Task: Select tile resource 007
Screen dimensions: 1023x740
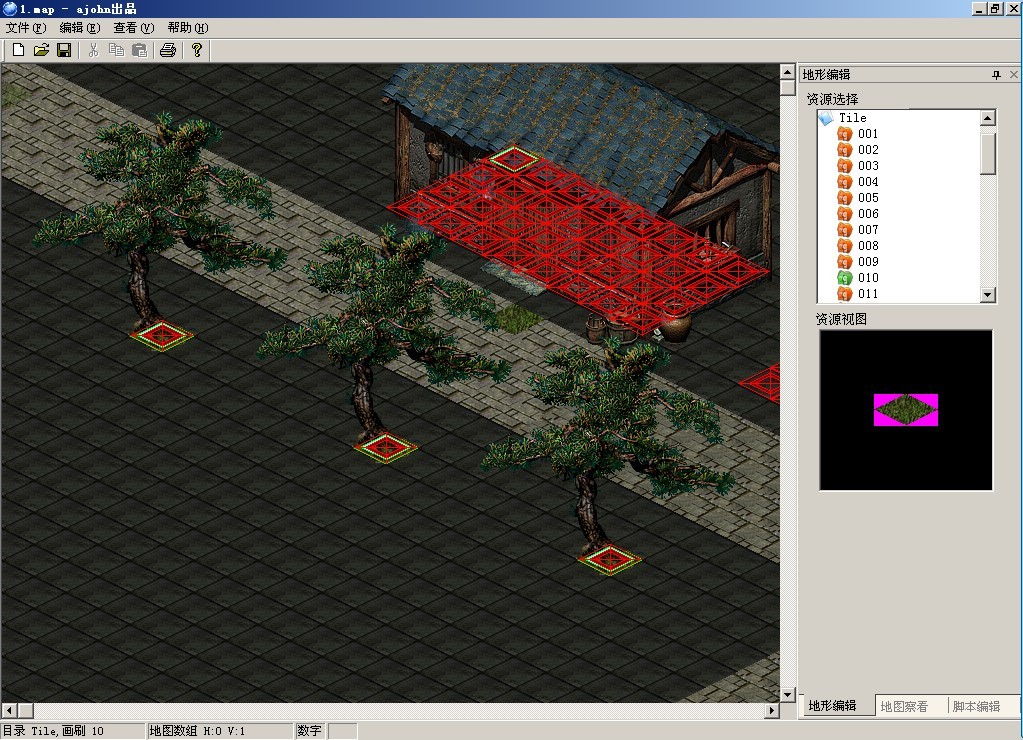Action: coord(868,230)
